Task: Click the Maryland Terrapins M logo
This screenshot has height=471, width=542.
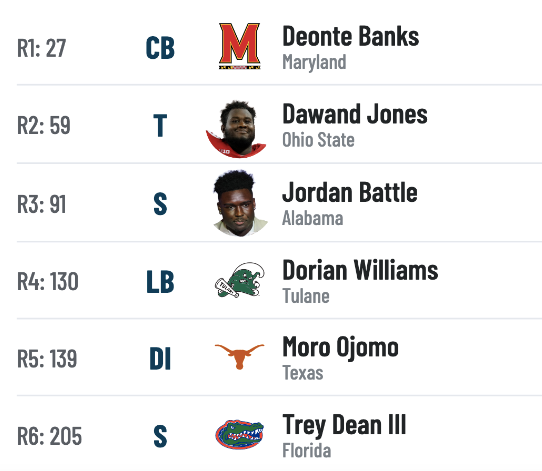Action: tap(240, 46)
